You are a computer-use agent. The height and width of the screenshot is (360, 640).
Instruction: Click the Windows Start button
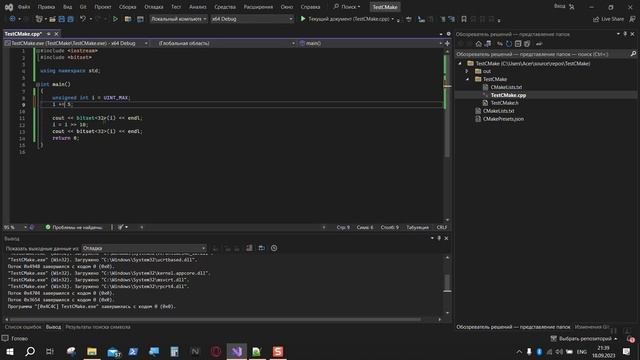point(9,351)
